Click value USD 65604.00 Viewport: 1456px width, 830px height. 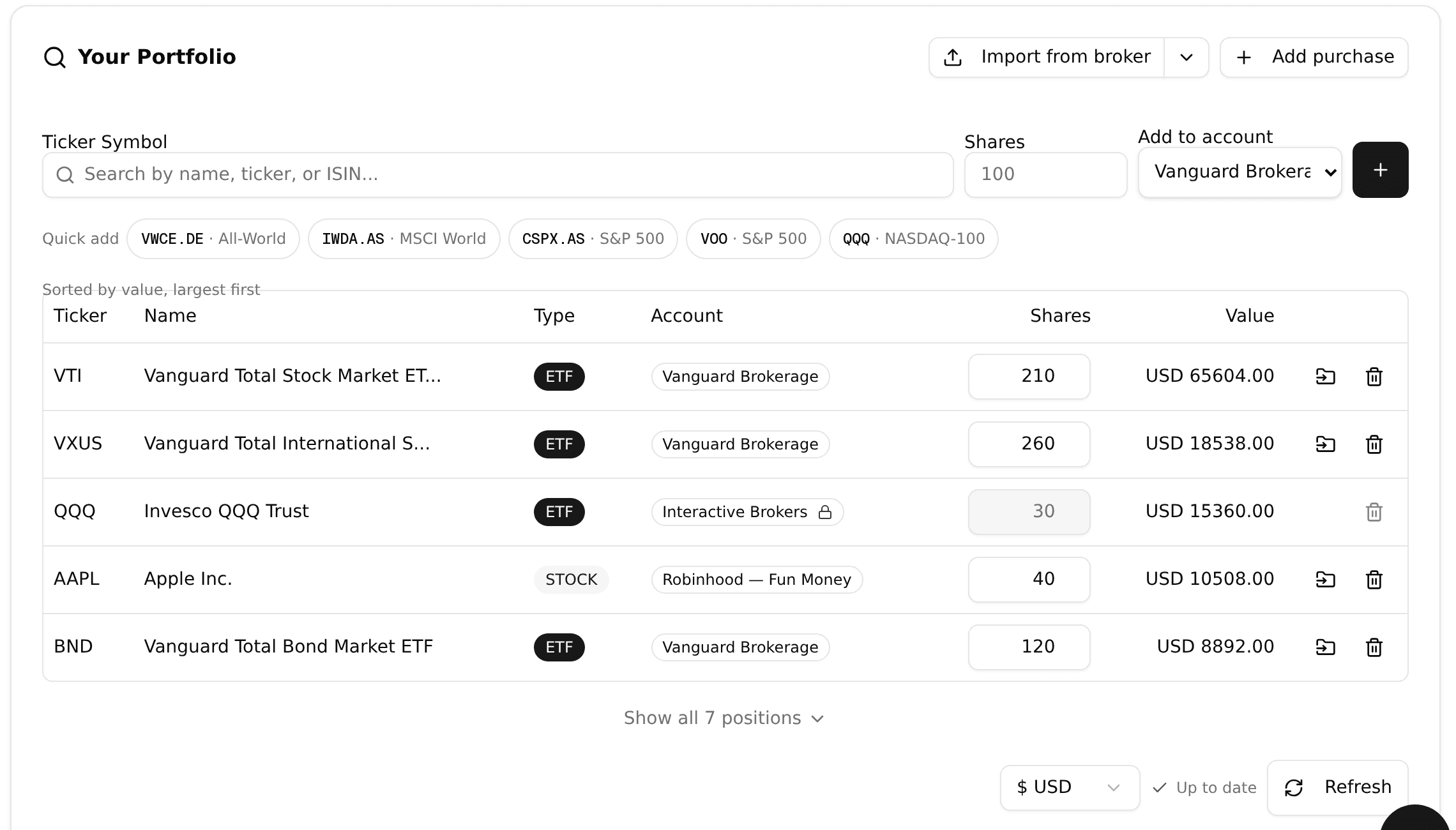[x=1210, y=376]
